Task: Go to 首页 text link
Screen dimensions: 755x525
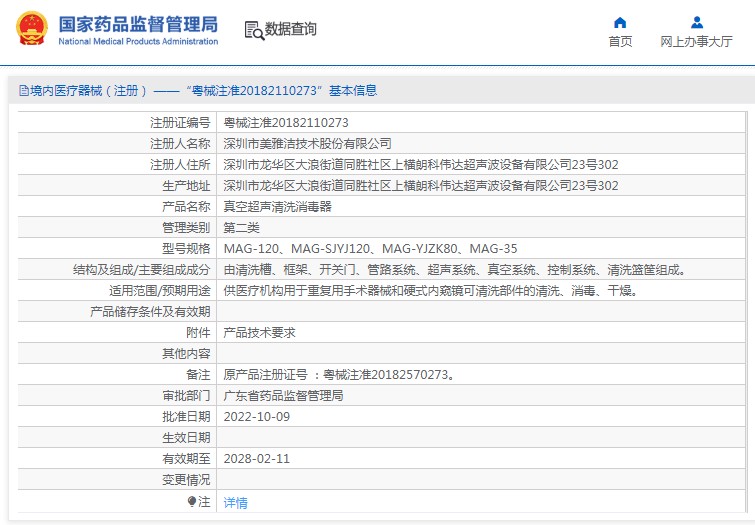Action: (x=620, y=41)
